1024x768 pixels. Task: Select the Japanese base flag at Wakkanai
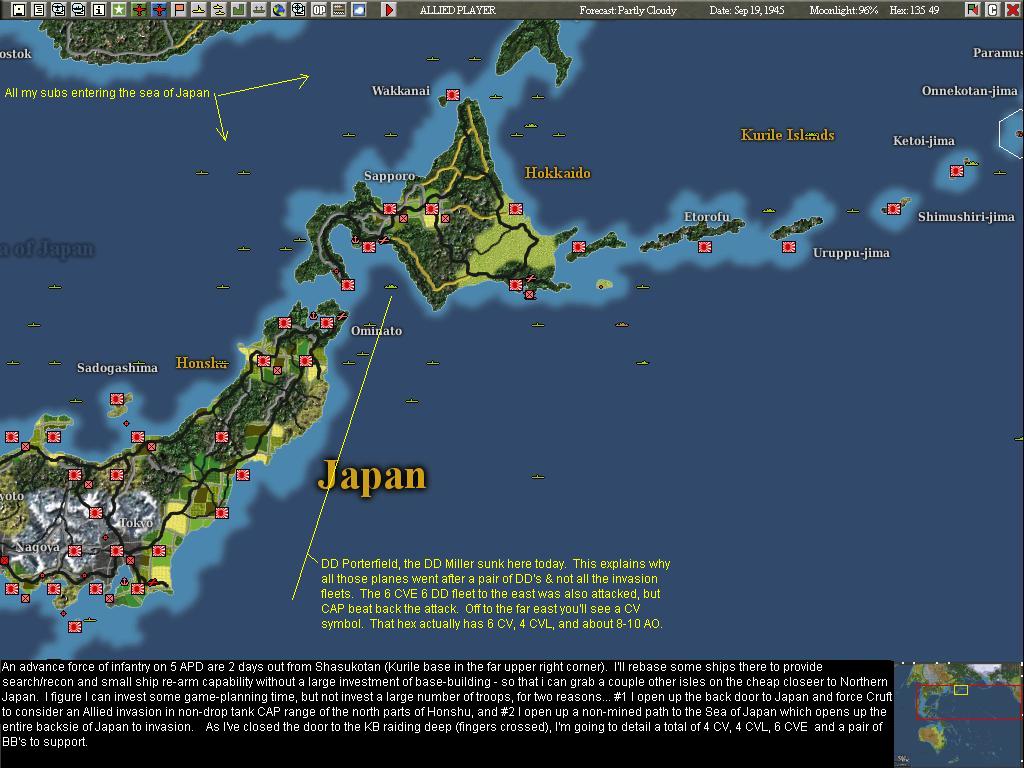tap(453, 95)
